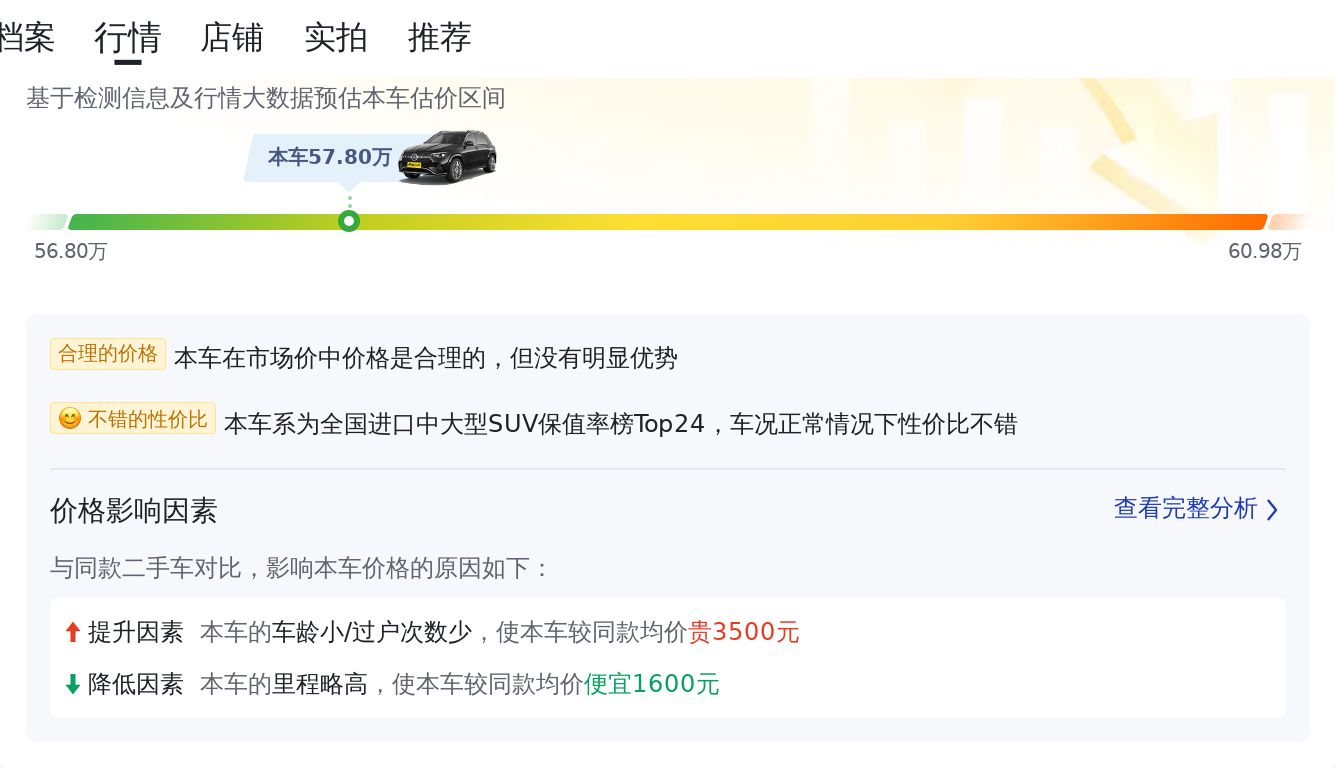This screenshot has height=768, width=1336.
Task: Click the black SUV car thumbnail
Action: pos(448,158)
